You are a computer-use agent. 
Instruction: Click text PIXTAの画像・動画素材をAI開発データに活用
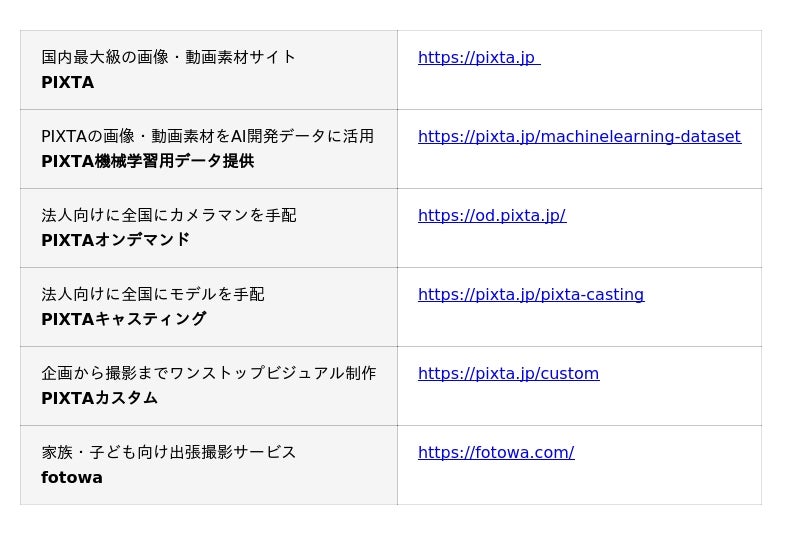207,136
